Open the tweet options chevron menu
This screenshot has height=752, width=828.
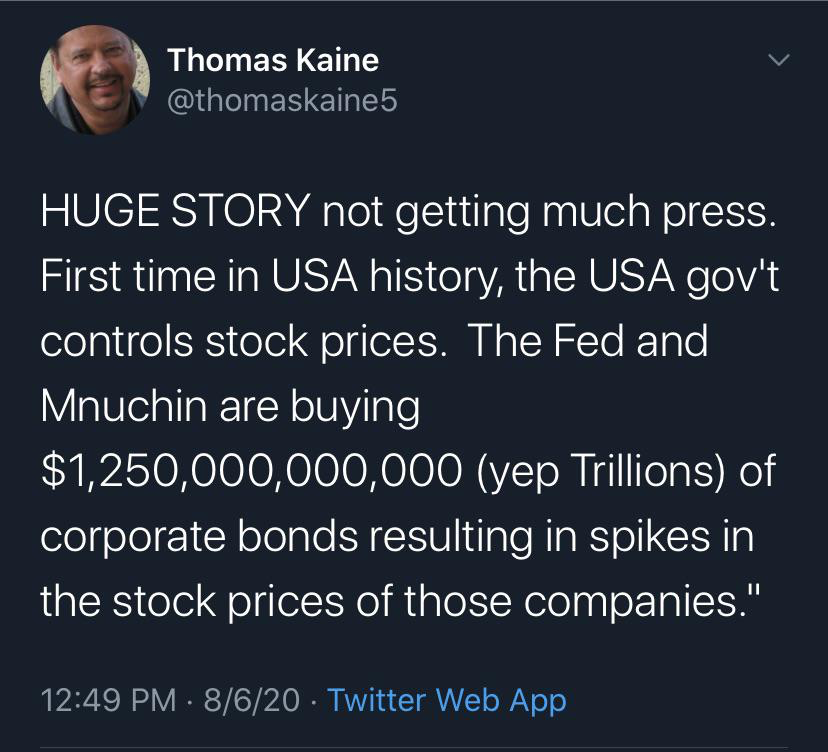click(x=777, y=61)
